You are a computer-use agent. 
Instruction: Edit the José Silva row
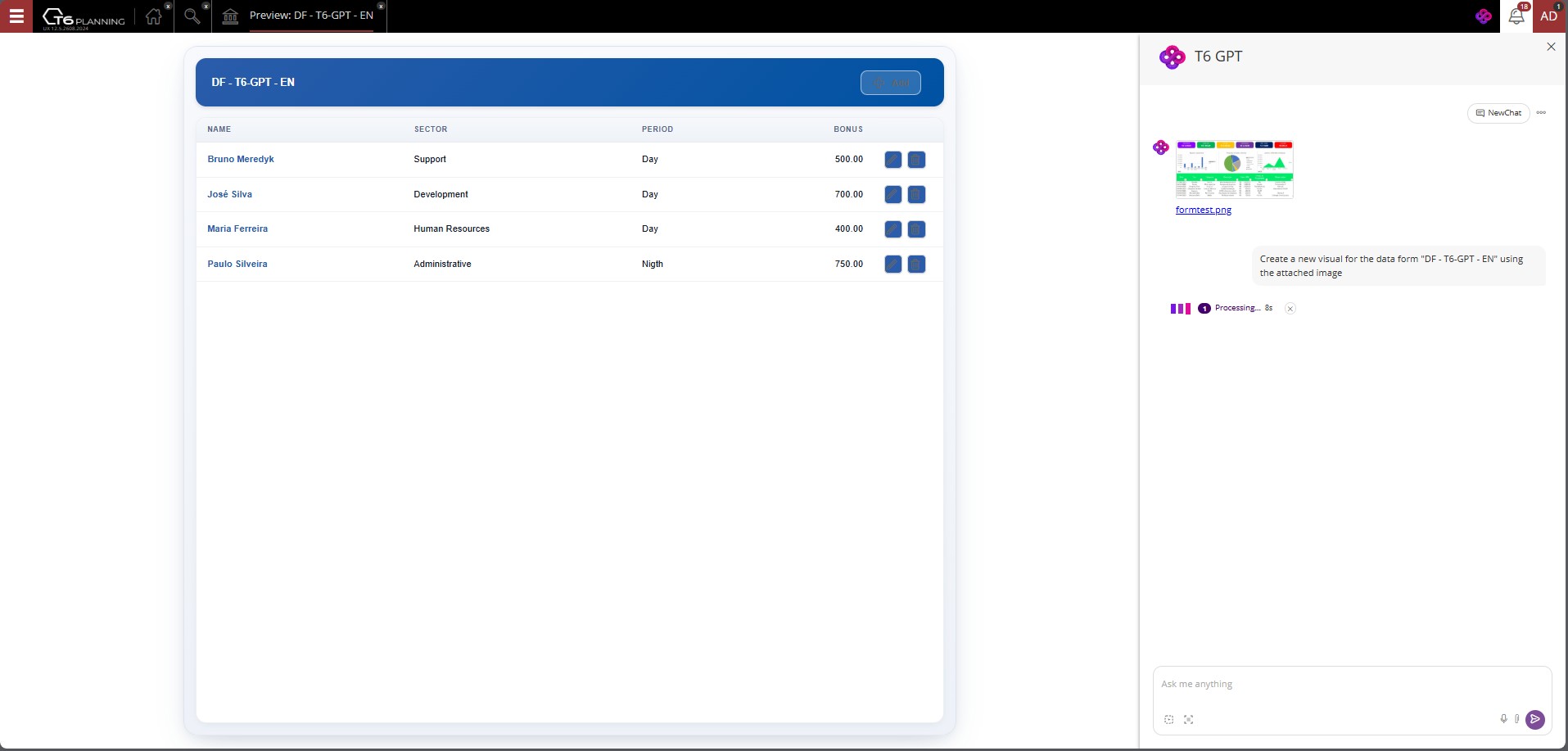coord(893,194)
